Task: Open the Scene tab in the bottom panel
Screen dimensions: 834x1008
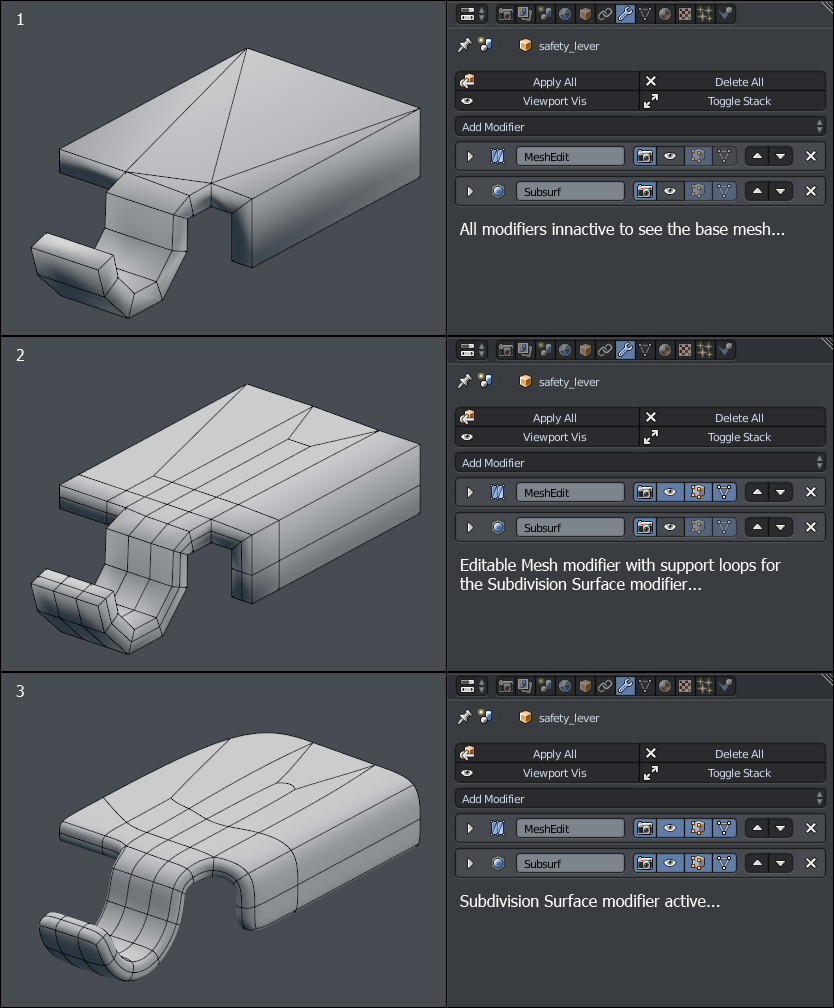Action: click(545, 686)
